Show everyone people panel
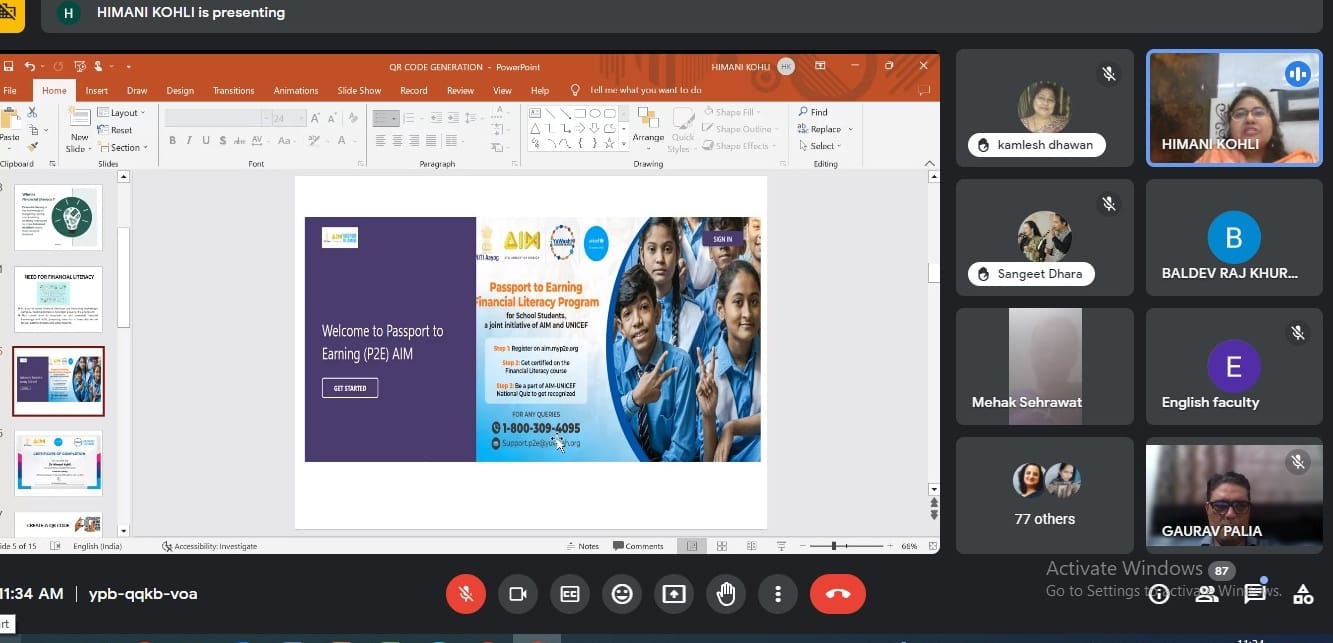The image size is (1333, 643). pos(1207,595)
